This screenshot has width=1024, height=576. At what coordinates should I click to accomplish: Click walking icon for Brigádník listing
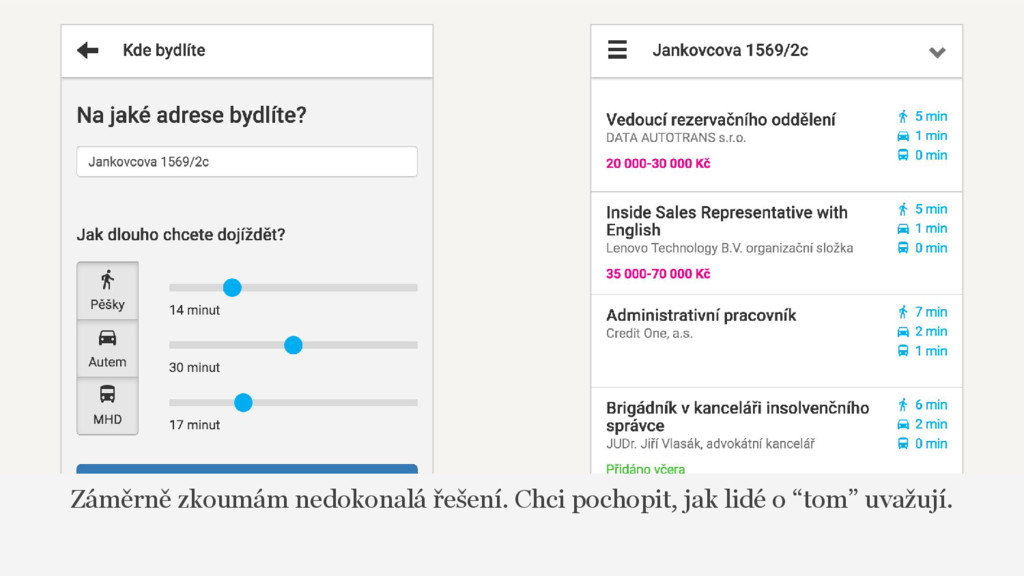tap(903, 405)
